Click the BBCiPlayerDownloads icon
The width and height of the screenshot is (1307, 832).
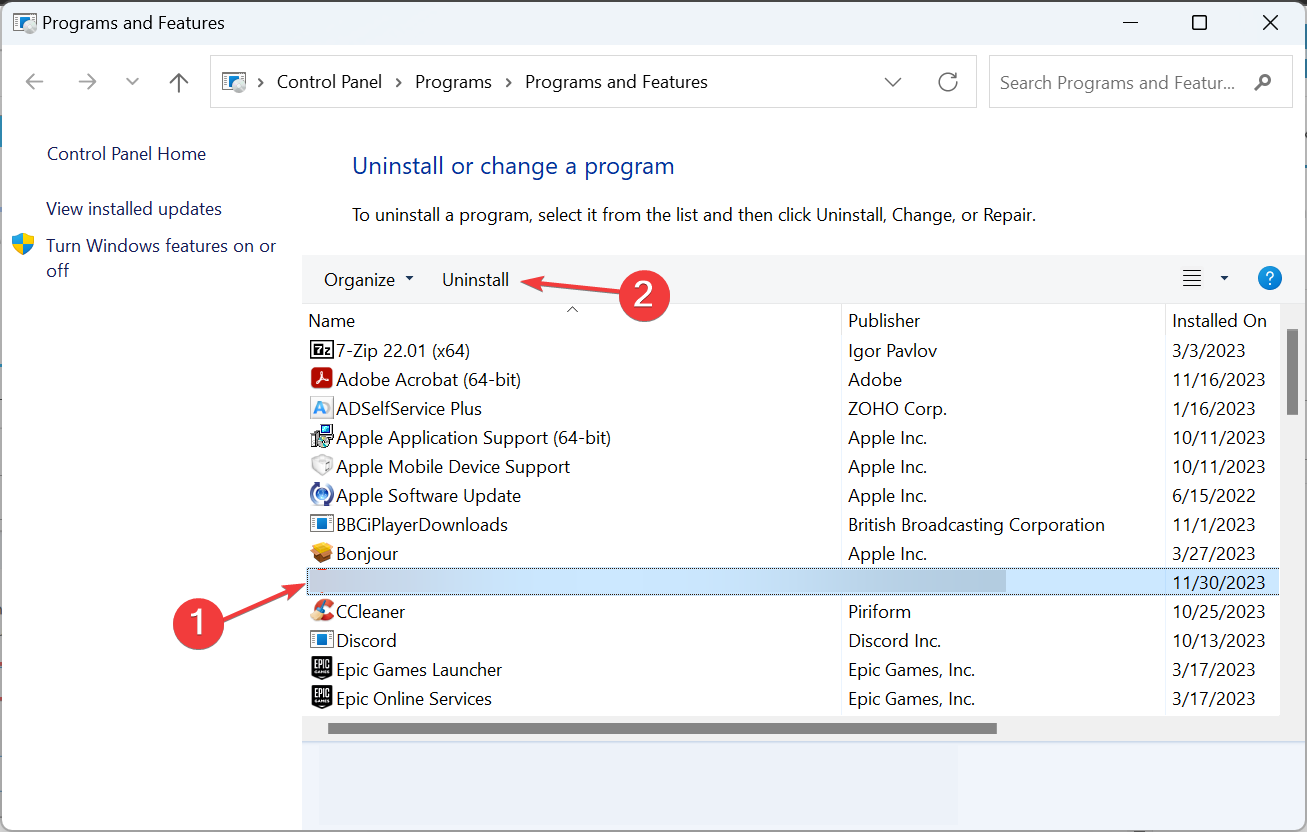pos(321,524)
